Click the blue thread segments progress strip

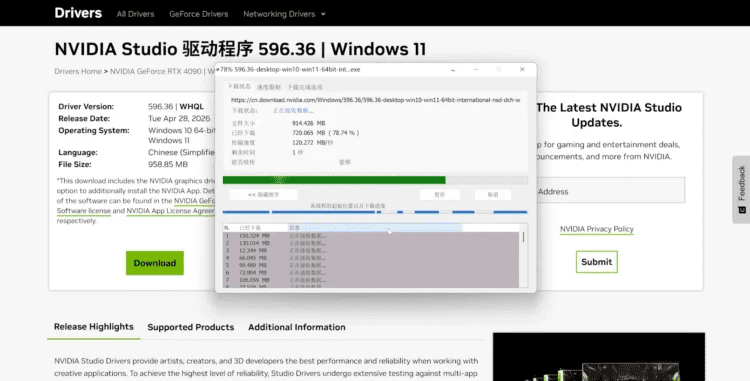pos(375,212)
